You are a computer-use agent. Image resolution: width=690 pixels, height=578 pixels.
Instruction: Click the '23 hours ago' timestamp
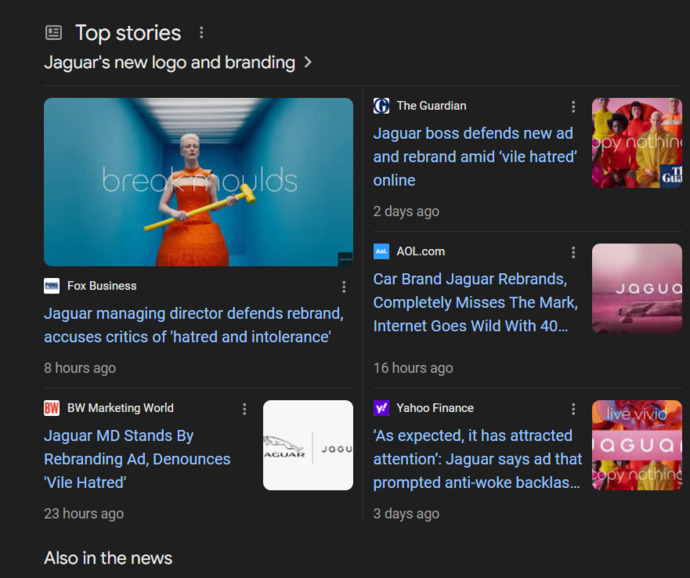point(84,514)
